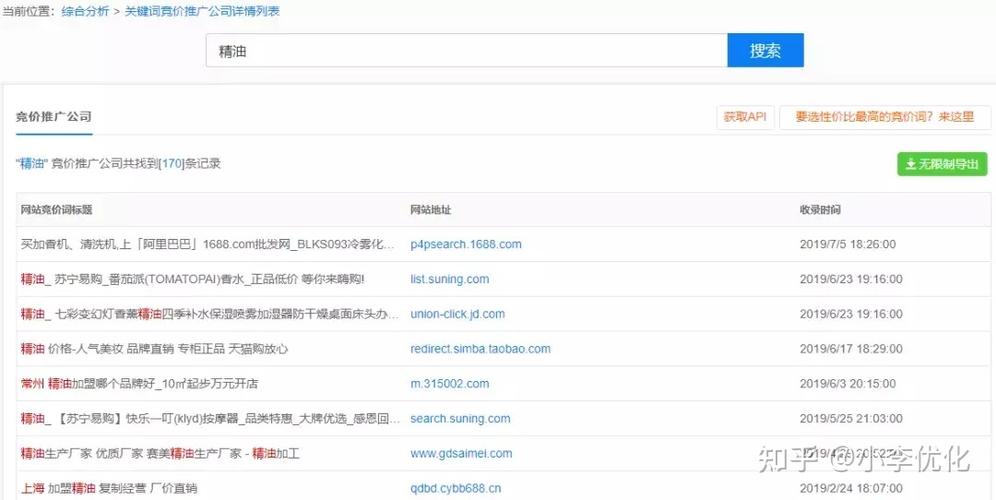The image size is (996, 500).
Task: Click the 精油生产厂家 优质厂家 title
Action: click(x=160, y=454)
